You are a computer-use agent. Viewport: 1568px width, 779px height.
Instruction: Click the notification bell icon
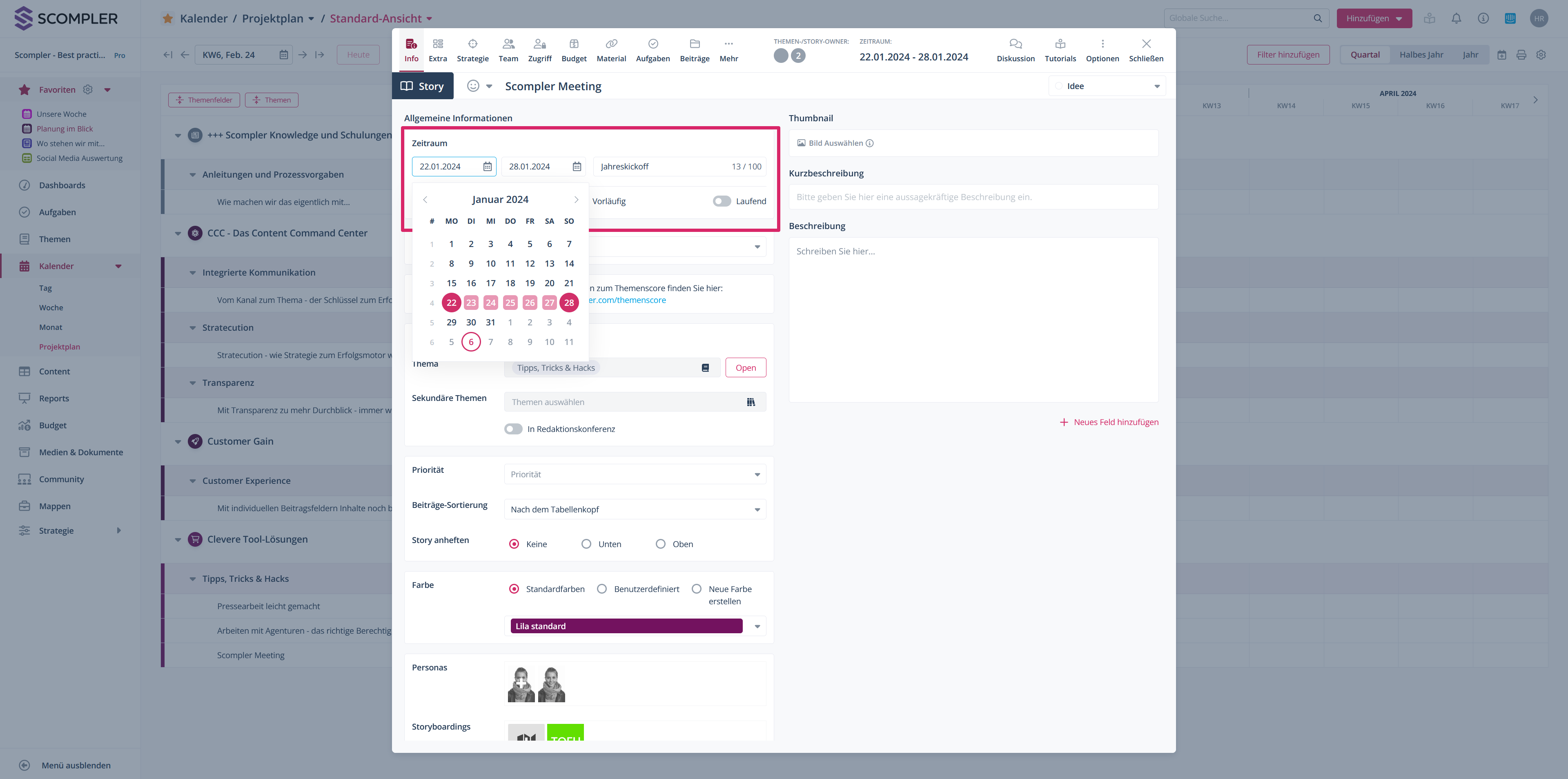[x=1456, y=18]
